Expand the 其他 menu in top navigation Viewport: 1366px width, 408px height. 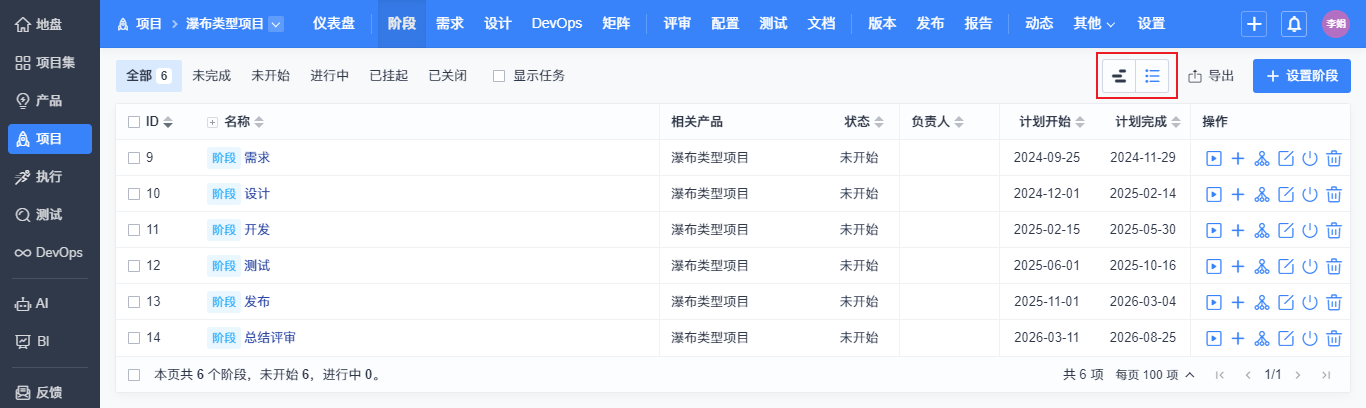point(1095,24)
